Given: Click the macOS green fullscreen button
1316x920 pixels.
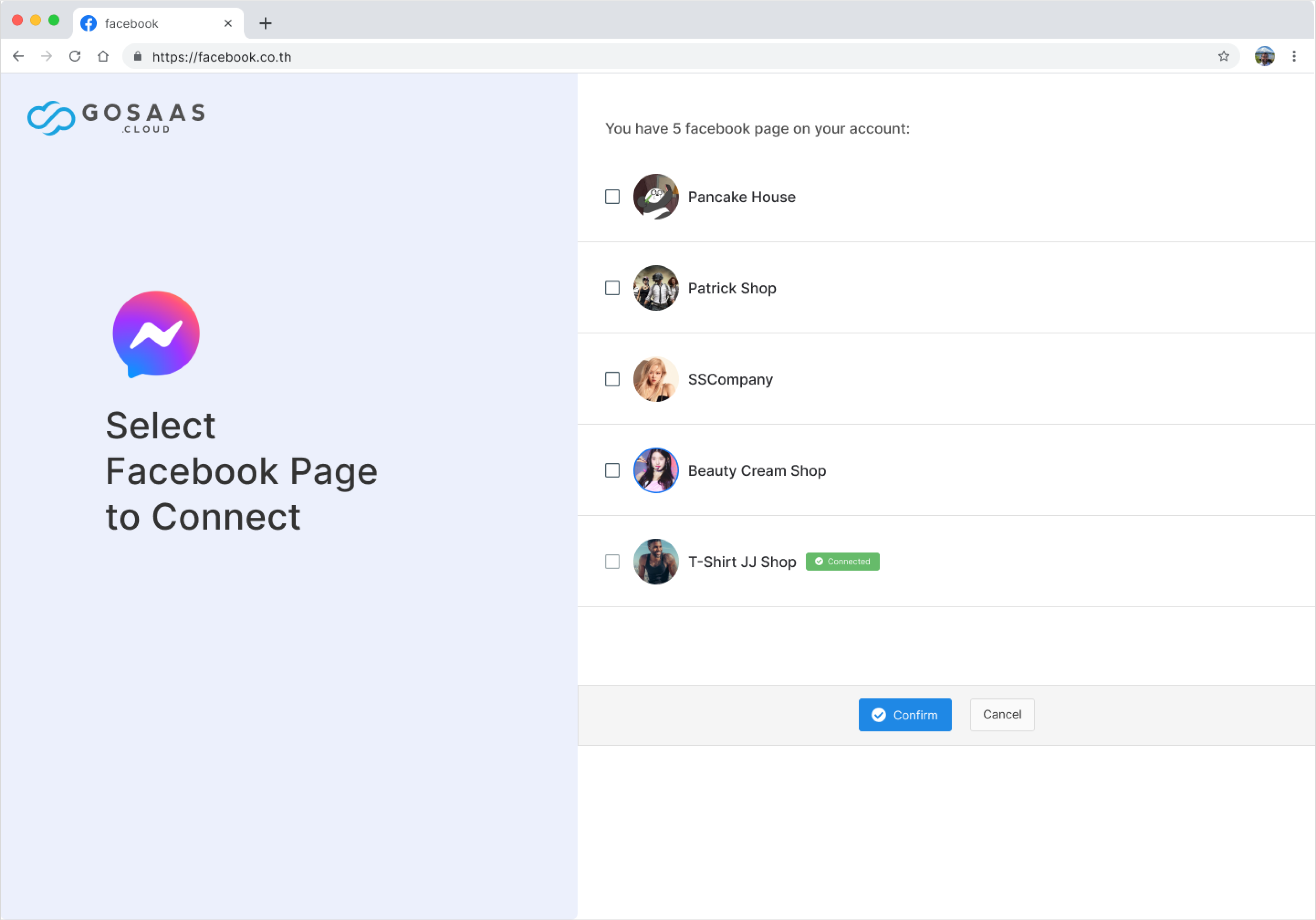Looking at the screenshot, I should (54, 21).
